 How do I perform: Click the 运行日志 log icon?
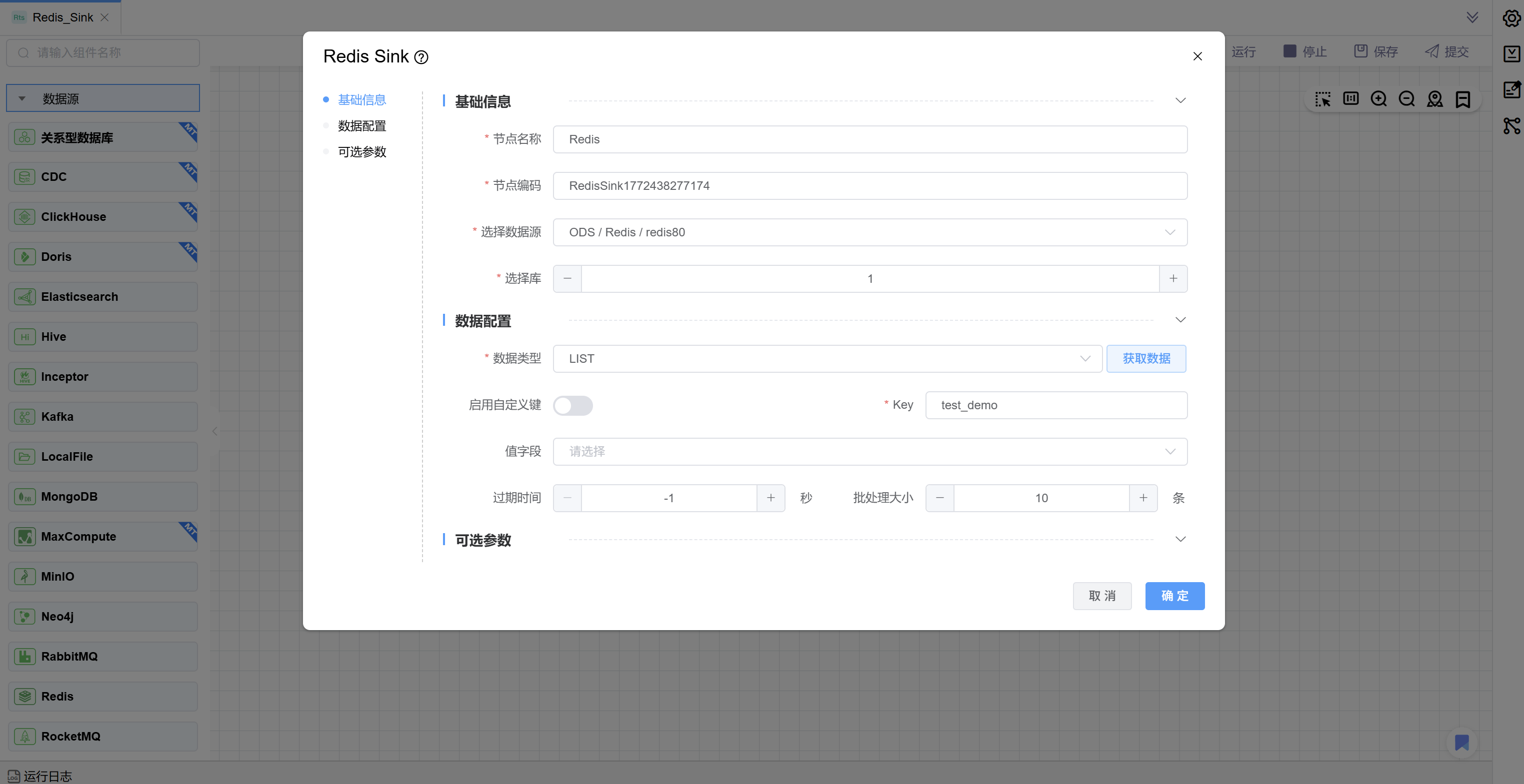[x=13, y=776]
